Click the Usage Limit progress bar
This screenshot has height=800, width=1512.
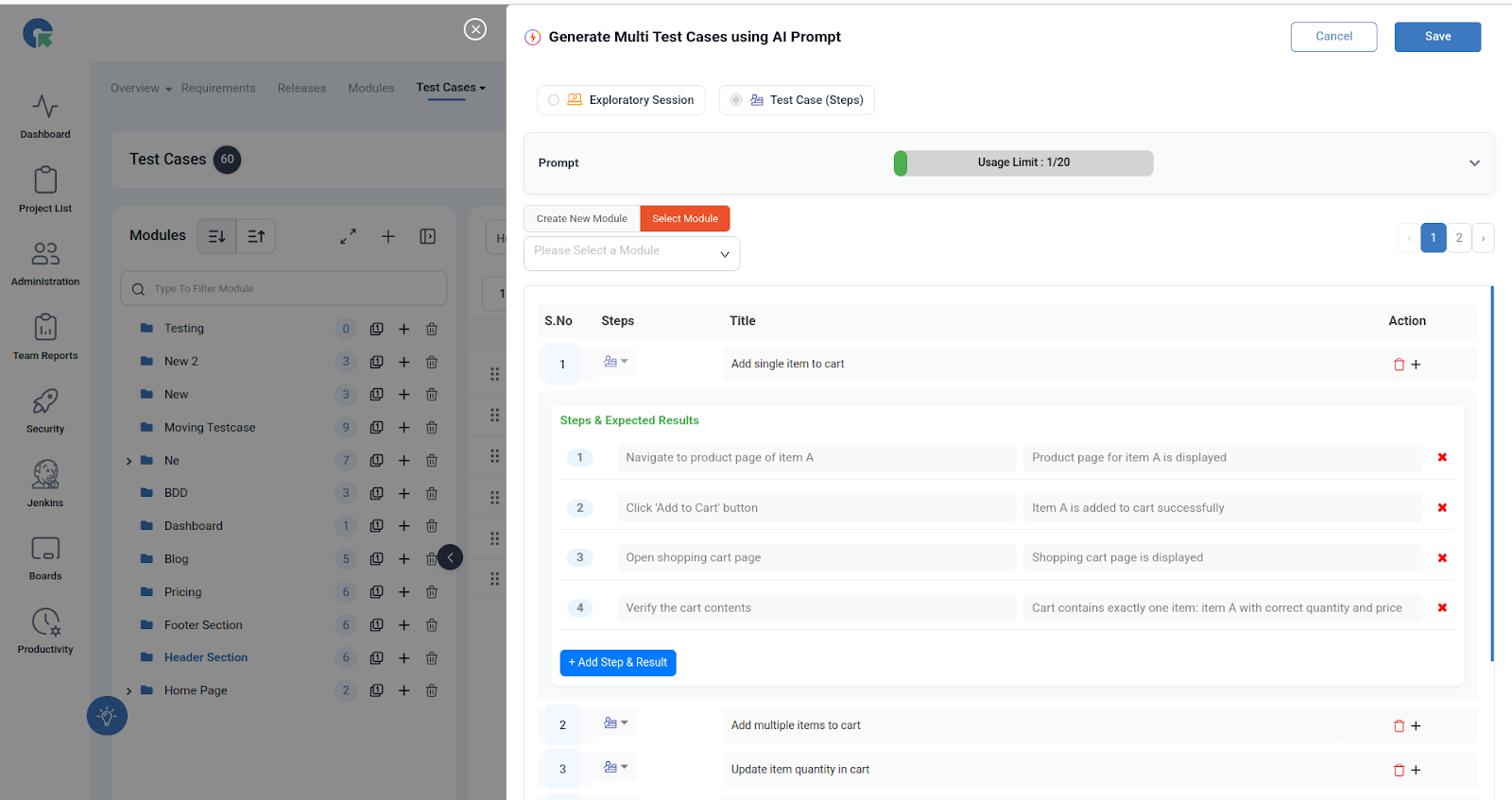coord(1022,163)
